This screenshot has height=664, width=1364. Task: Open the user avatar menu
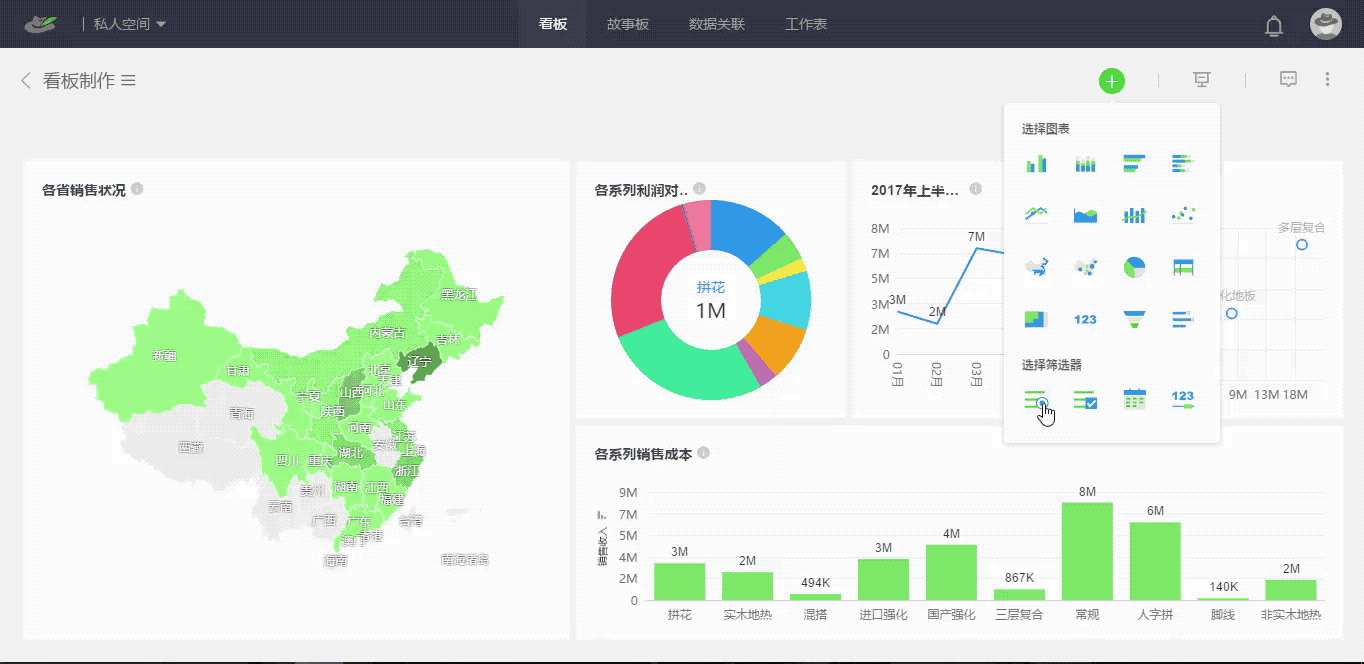1326,24
